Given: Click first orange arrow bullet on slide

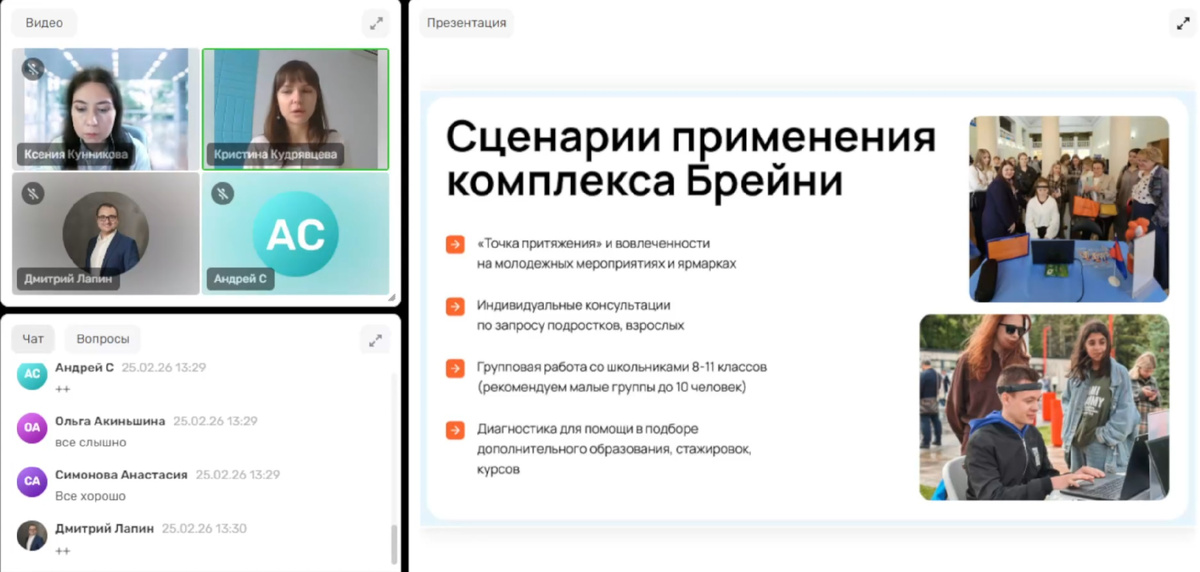Looking at the screenshot, I should (455, 244).
